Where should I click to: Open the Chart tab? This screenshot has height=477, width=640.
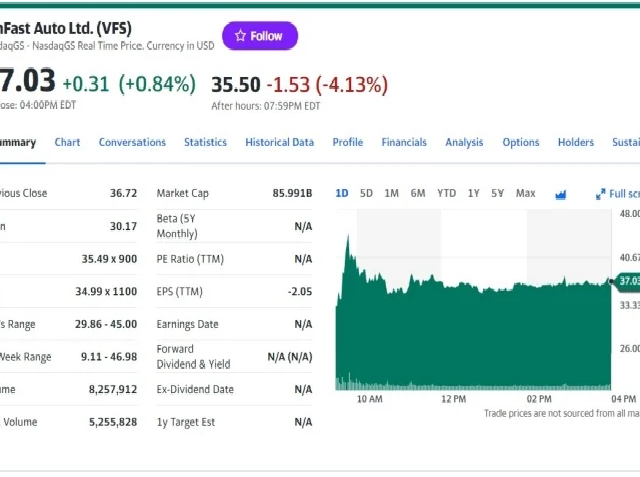click(x=67, y=142)
